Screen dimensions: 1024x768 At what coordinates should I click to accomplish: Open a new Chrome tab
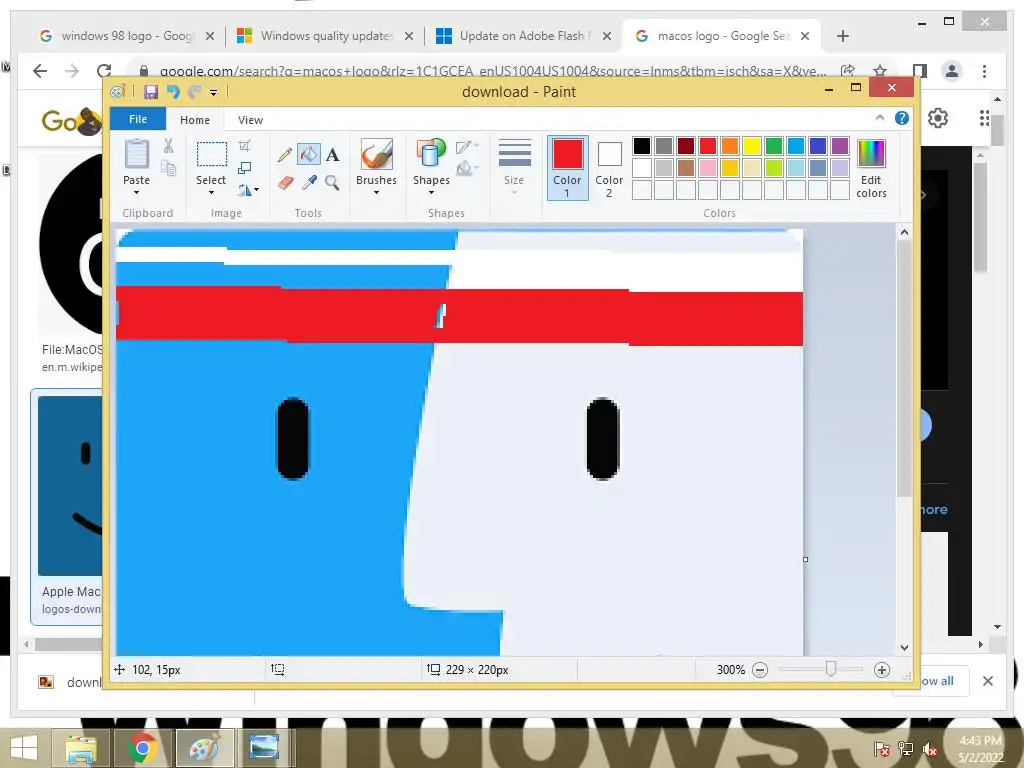(842, 36)
